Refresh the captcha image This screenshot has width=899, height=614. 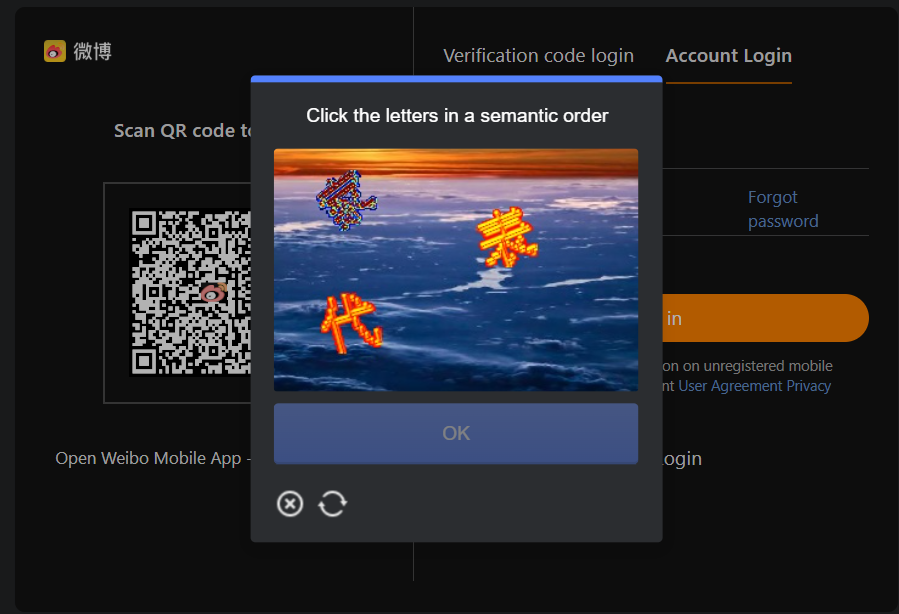(x=333, y=504)
